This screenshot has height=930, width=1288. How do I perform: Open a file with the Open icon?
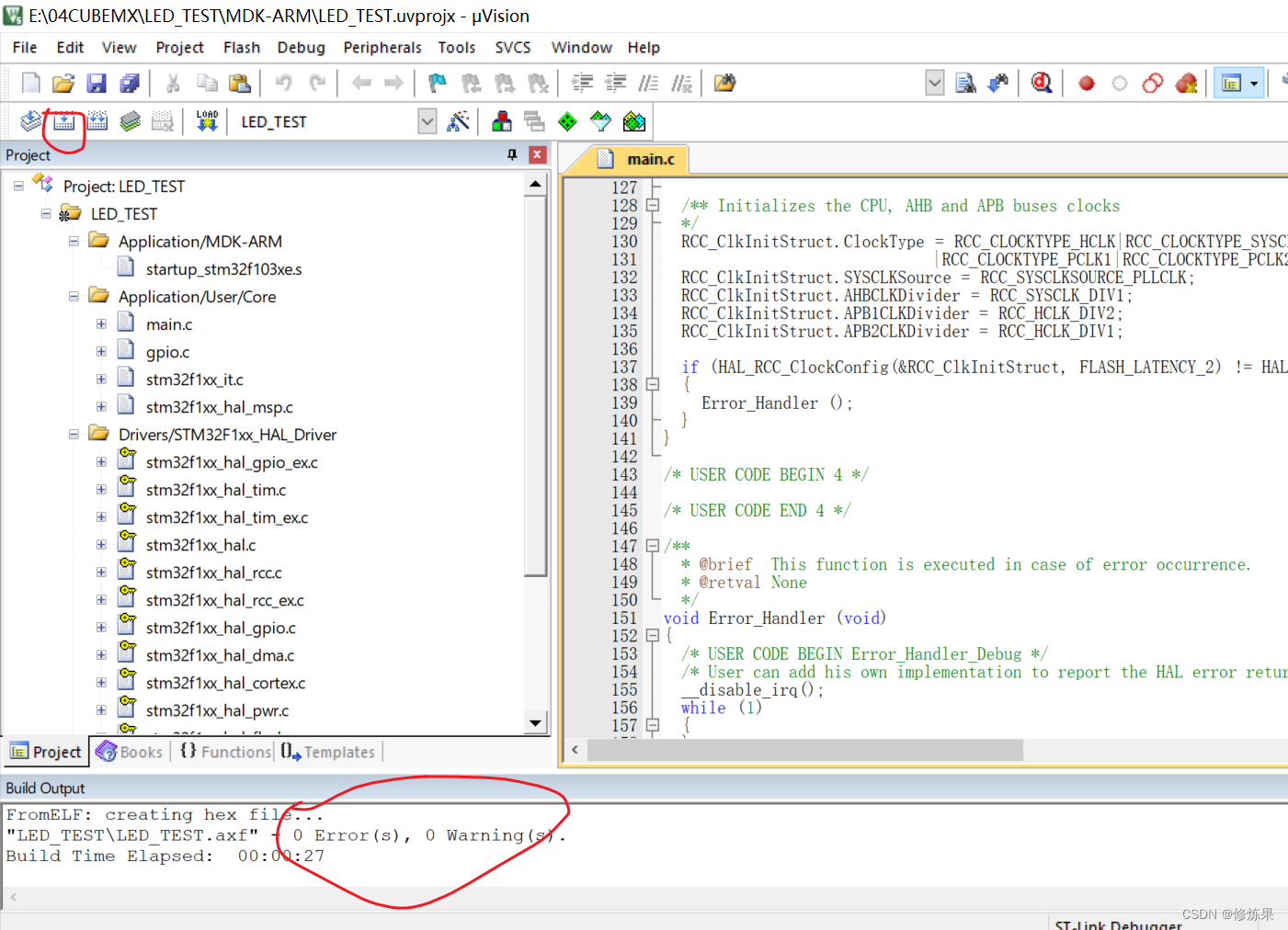[63, 84]
